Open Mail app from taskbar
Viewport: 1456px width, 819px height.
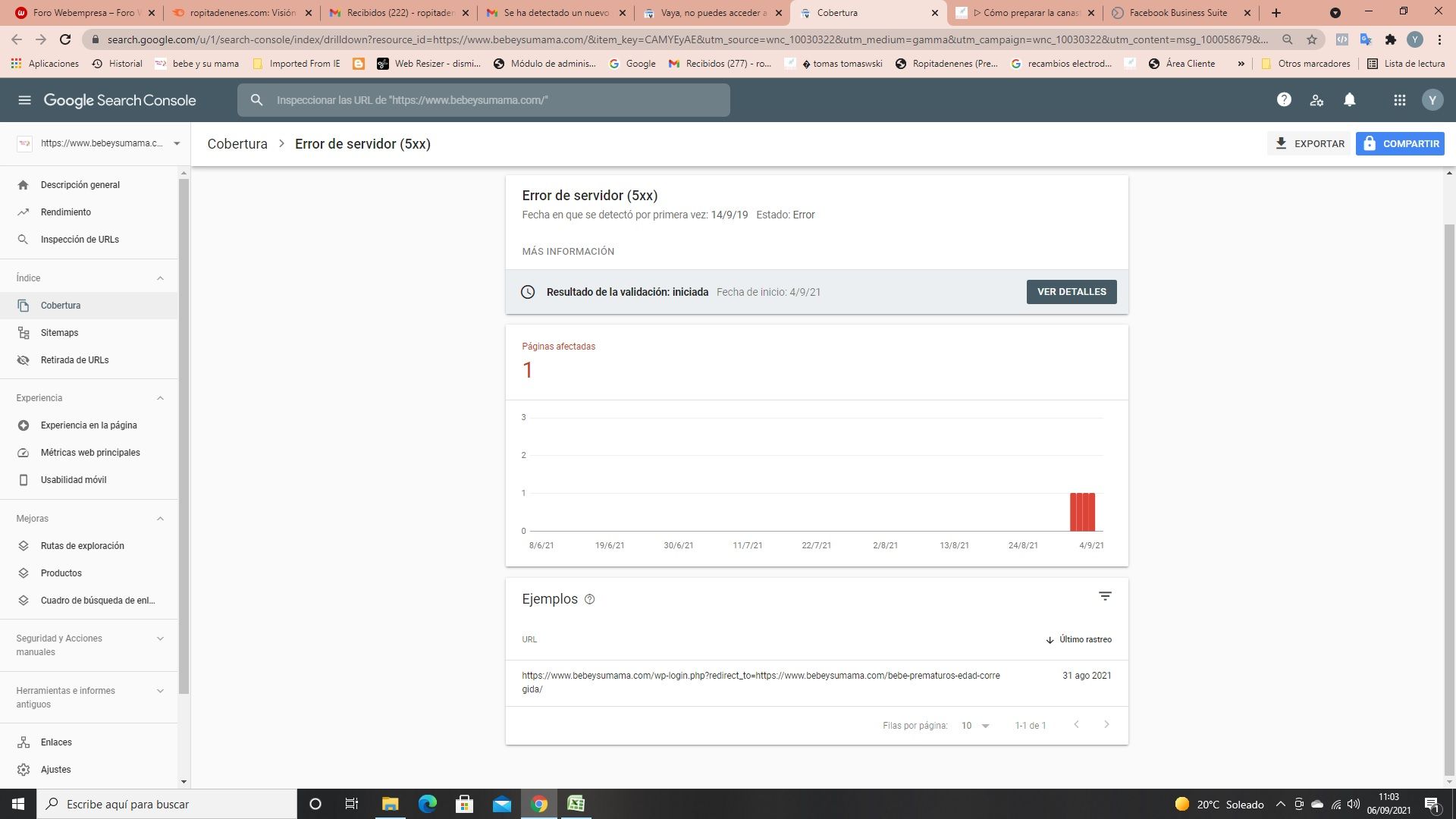[502, 804]
